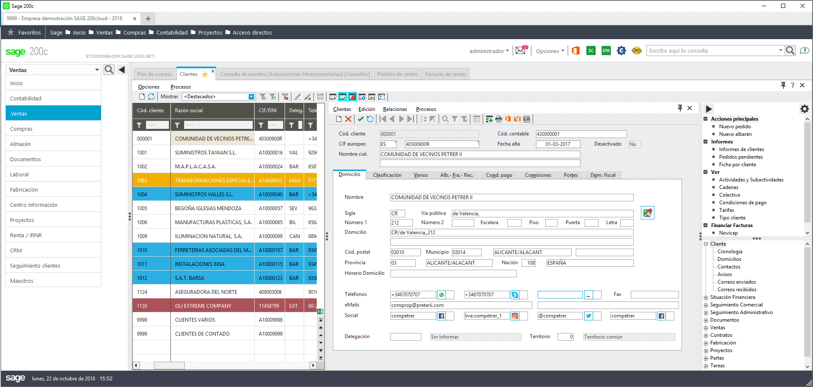The width and height of the screenshot is (813, 387).
Task: Click Nuevo pedido action link
Action: [x=734, y=126]
